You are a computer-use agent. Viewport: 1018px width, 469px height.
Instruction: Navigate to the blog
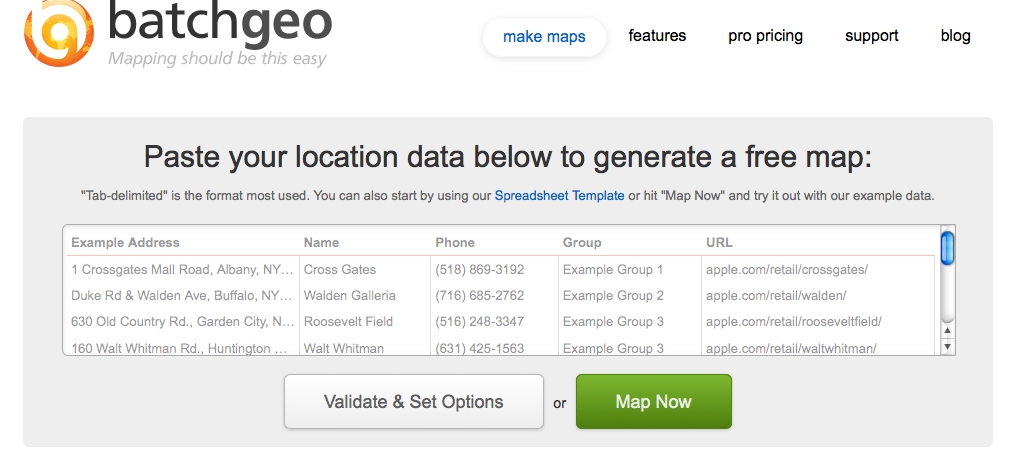click(955, 36)
